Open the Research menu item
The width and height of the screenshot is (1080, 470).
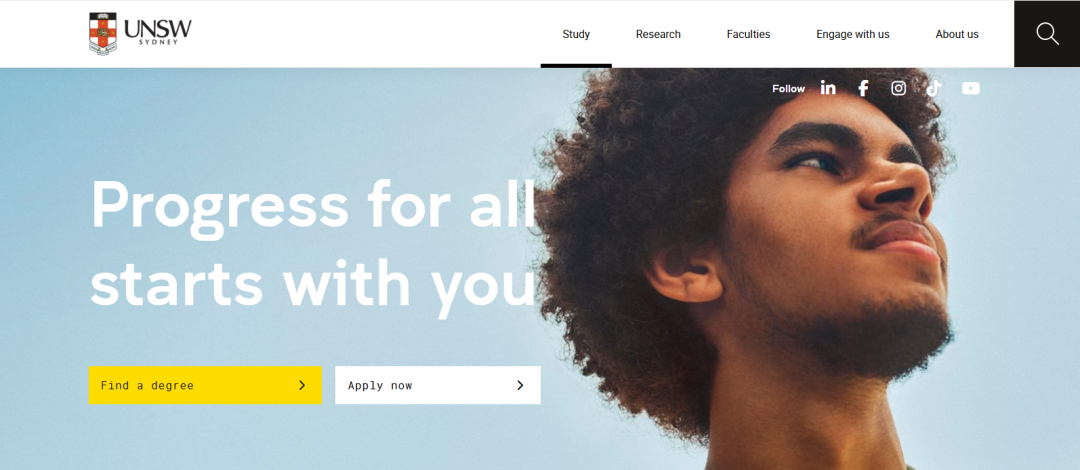[658, 34]
